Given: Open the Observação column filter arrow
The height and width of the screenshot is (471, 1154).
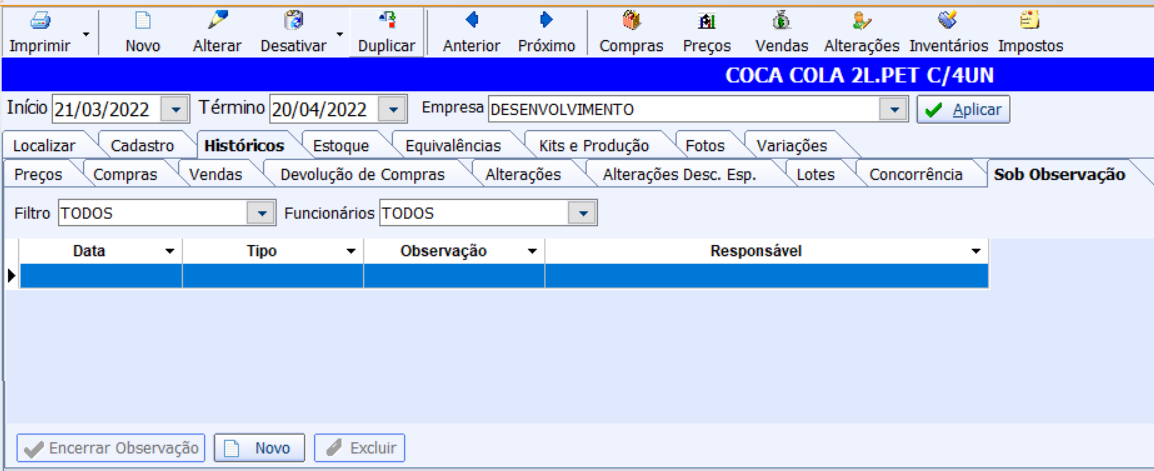Looking at the screenshot, I should click(532, 252).
